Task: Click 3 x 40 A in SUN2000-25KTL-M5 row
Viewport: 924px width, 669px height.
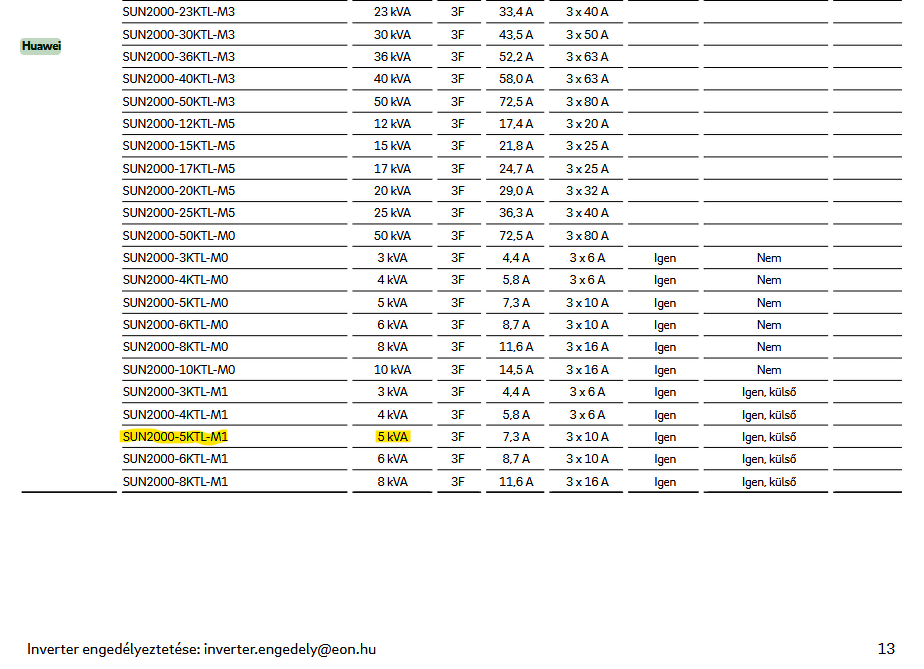Action: point(588,213)
